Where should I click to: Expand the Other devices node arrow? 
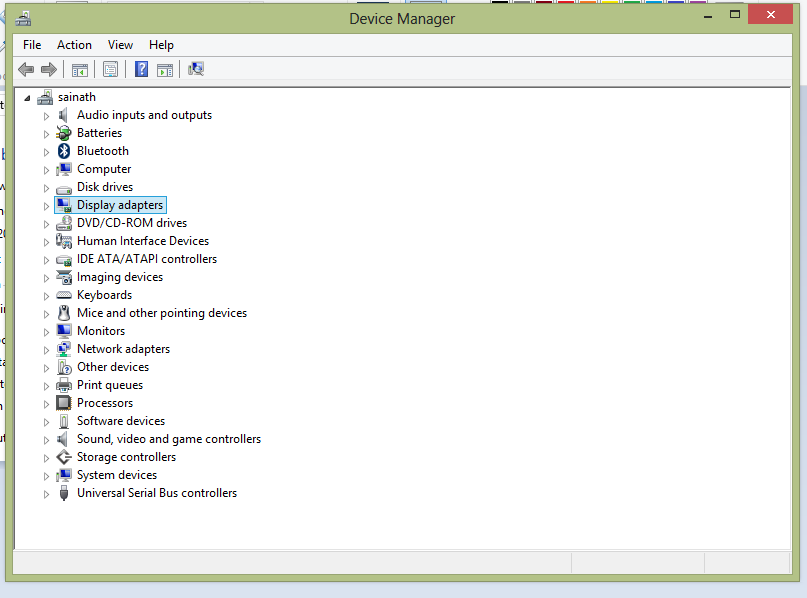point(46,368)
